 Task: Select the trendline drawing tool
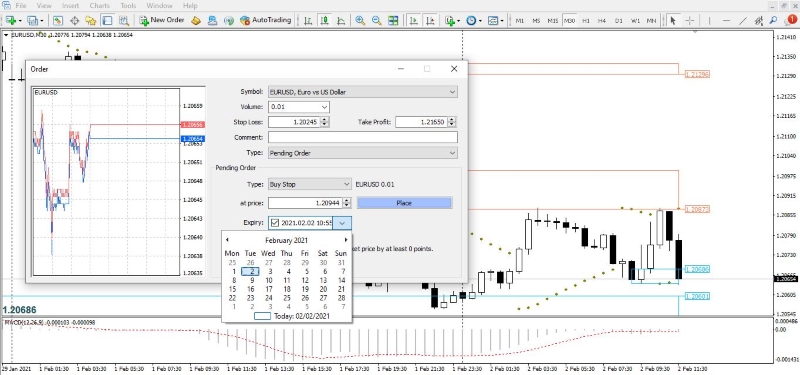(743, 20)
